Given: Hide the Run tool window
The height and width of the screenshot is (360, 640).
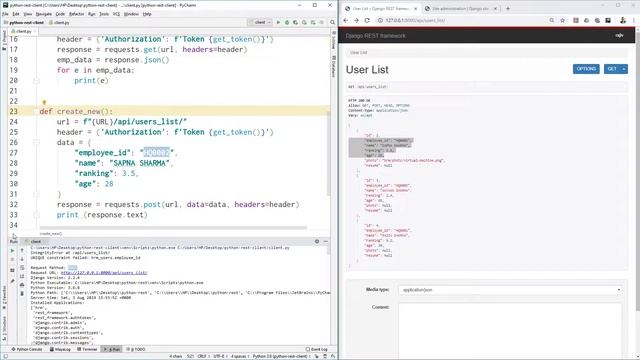Looking at the screenshot, I should point(326,242).
